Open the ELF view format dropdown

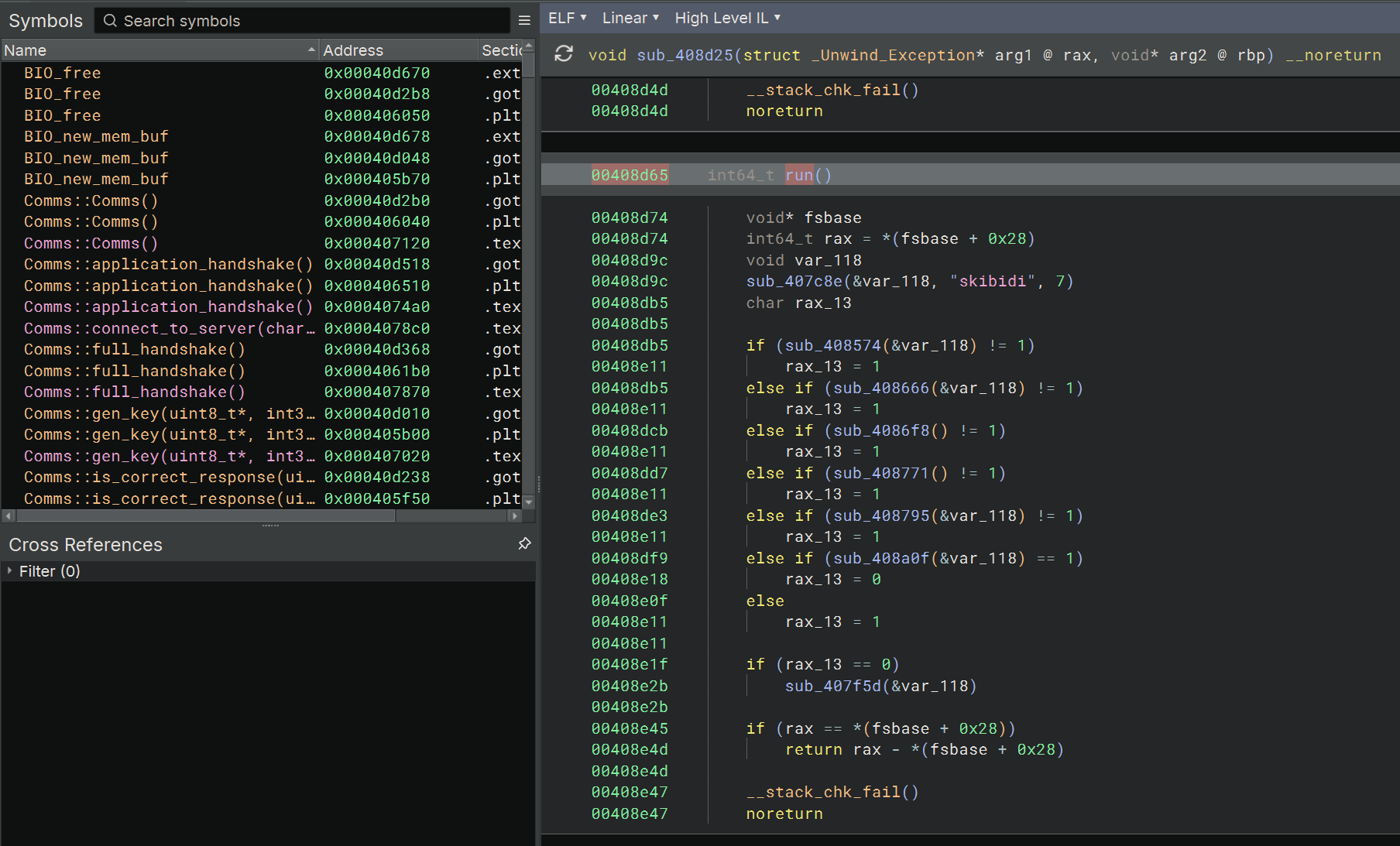pos(566,17)
